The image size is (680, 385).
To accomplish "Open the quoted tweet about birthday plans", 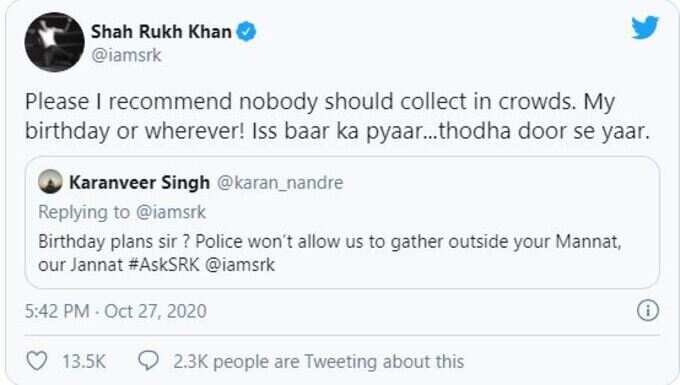I will tap(342, 222).
